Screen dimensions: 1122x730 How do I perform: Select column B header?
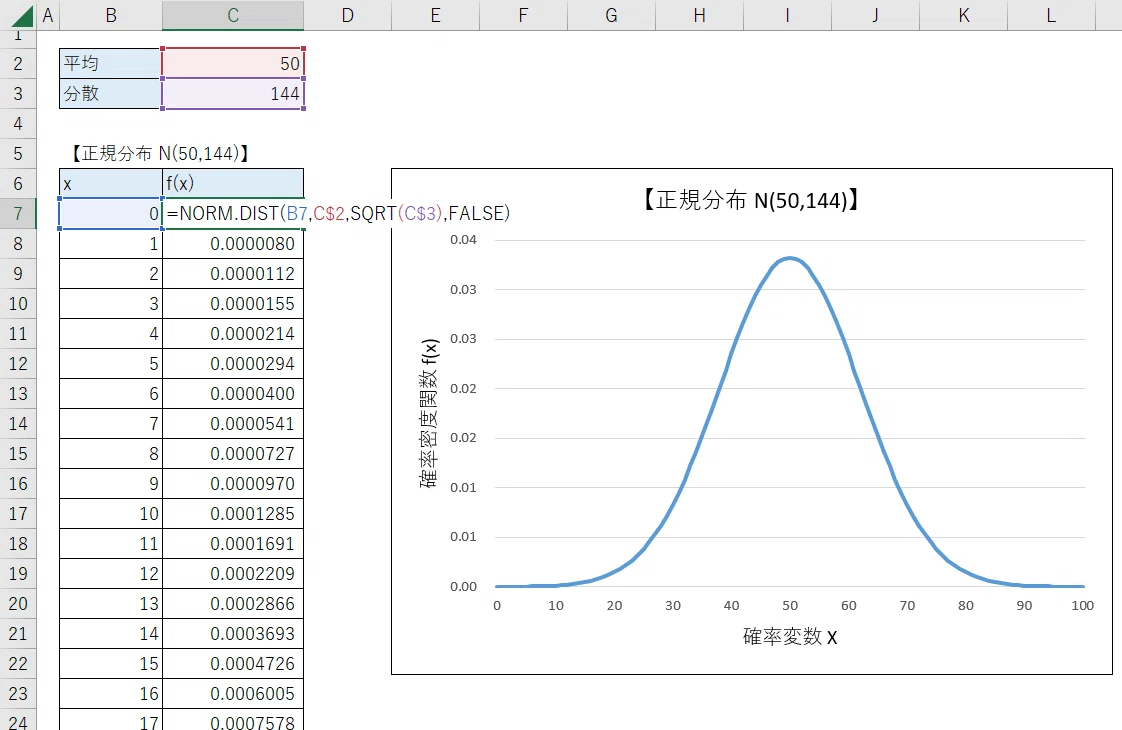click(111, 15)
